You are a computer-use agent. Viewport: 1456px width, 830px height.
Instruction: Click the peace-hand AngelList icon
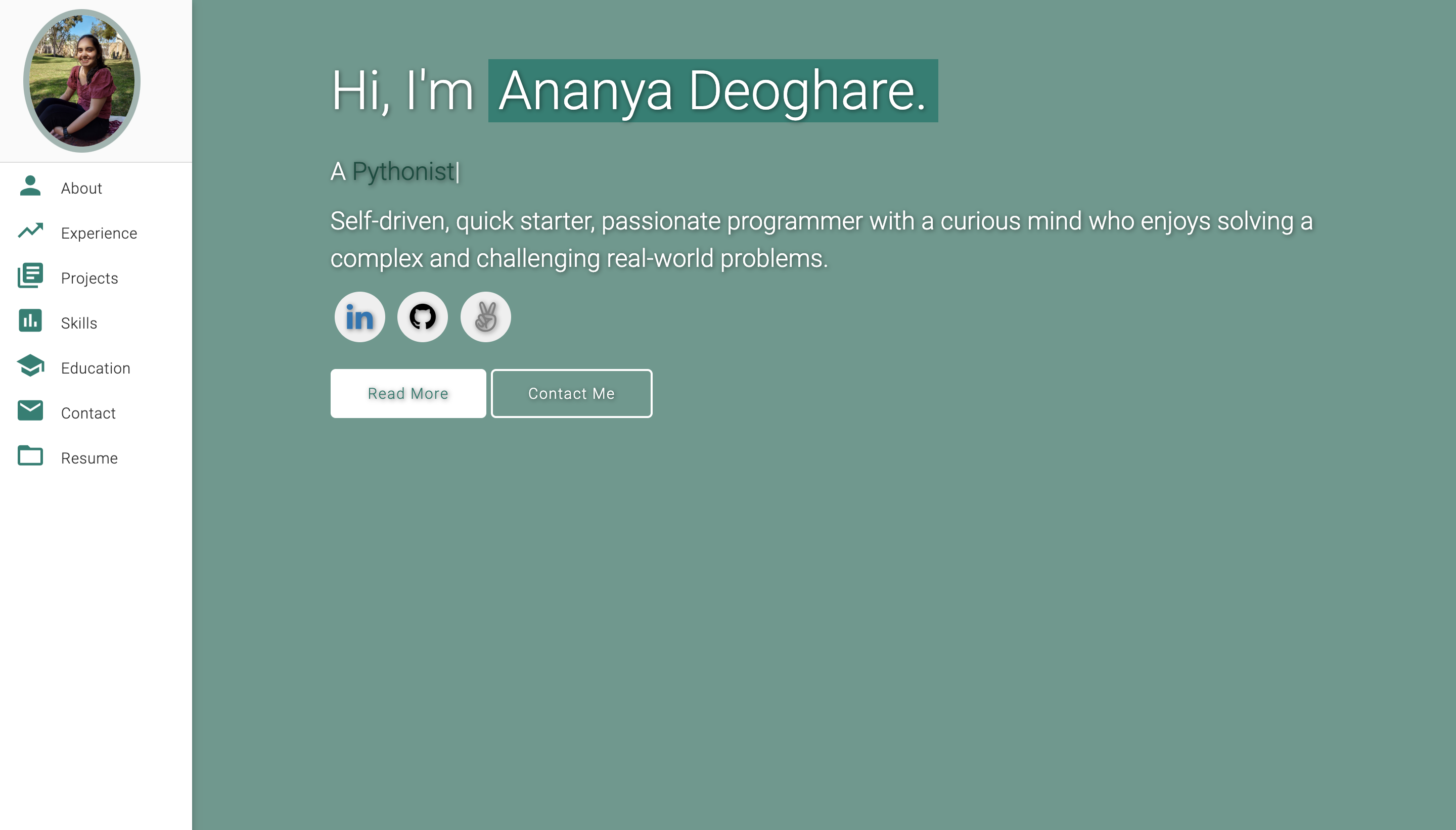[x=485, y=317]
